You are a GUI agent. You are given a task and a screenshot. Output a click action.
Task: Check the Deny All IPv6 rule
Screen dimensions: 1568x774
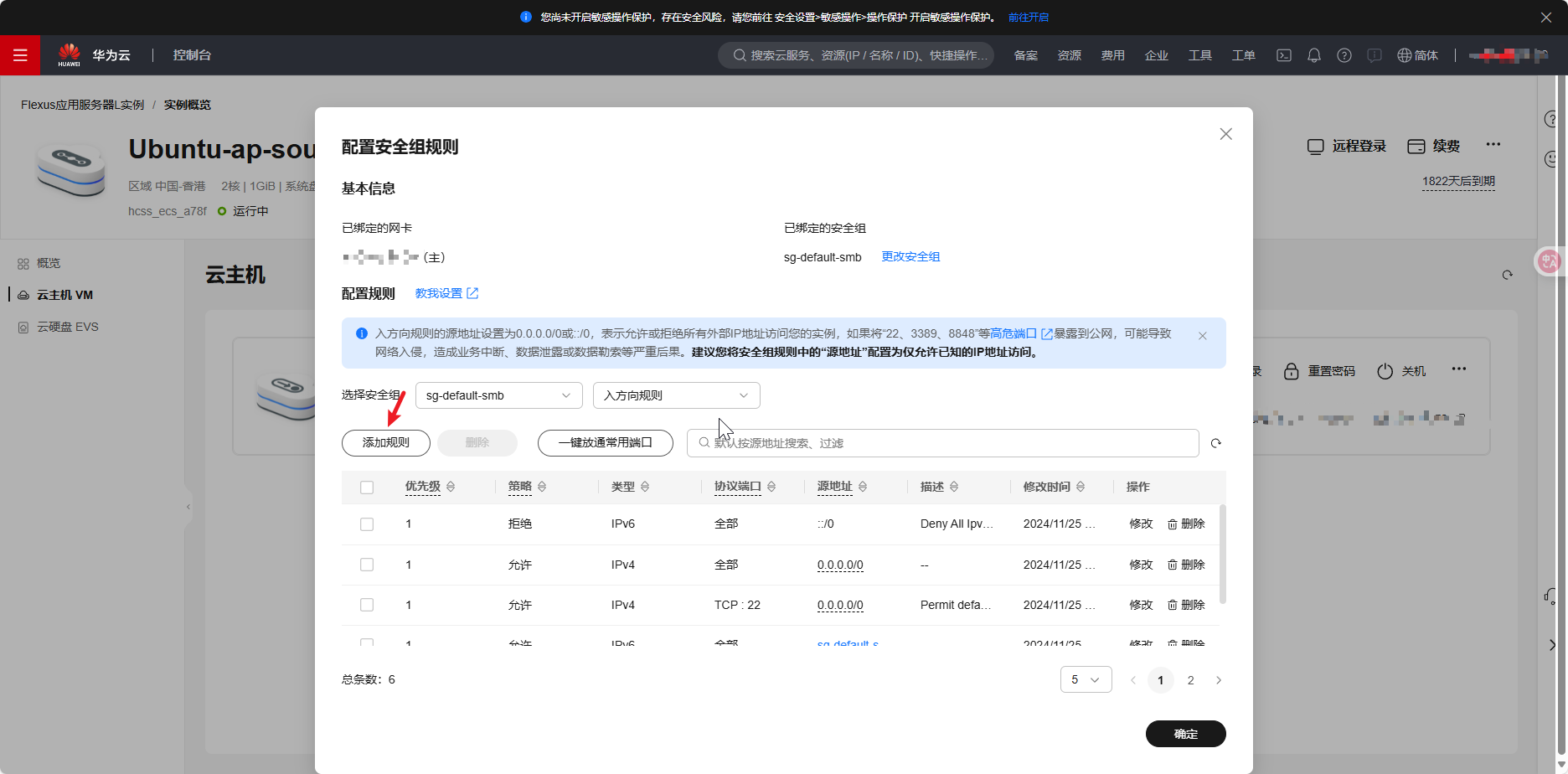point(367,524)
